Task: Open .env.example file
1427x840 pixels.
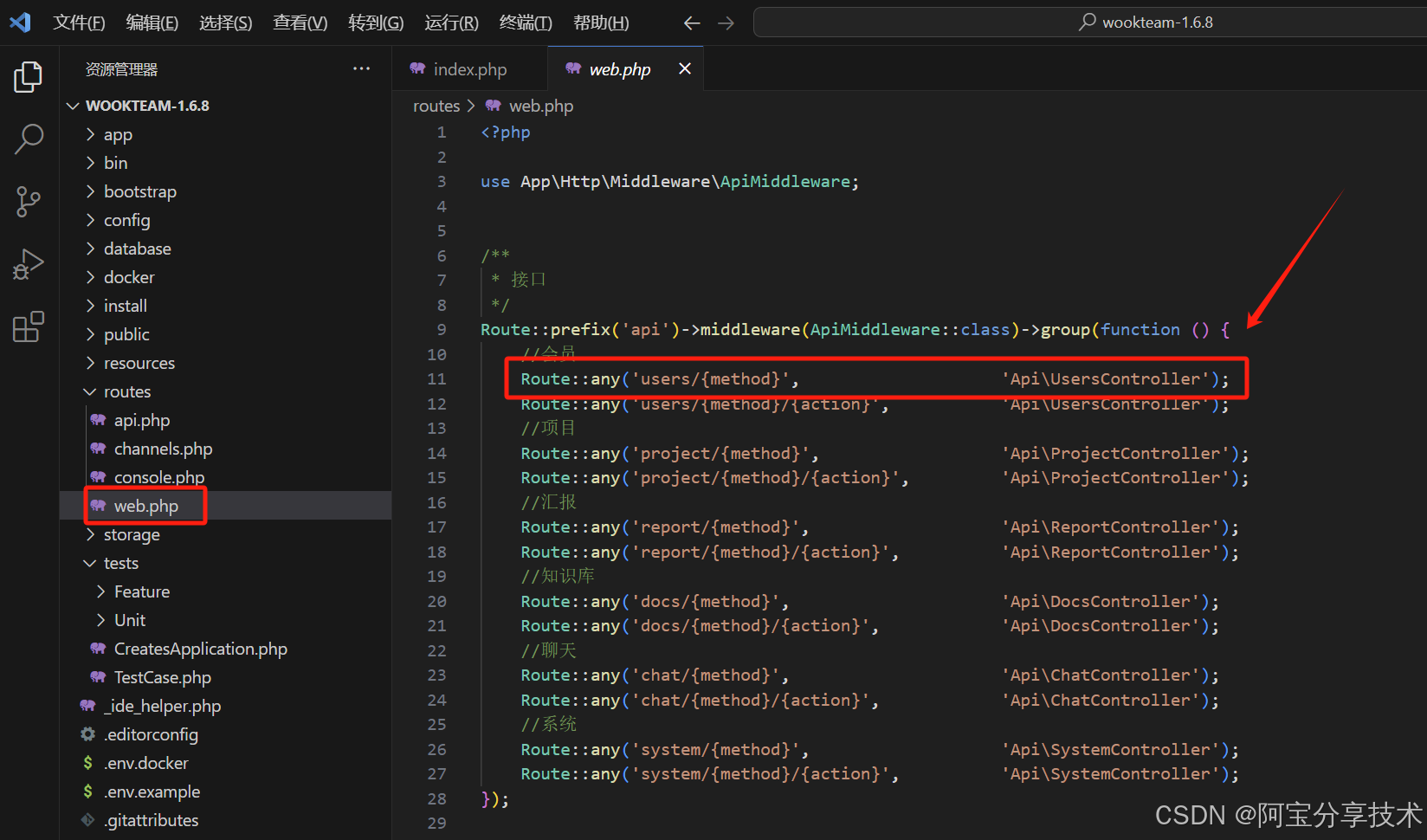Action: click(x=225, y=792)
